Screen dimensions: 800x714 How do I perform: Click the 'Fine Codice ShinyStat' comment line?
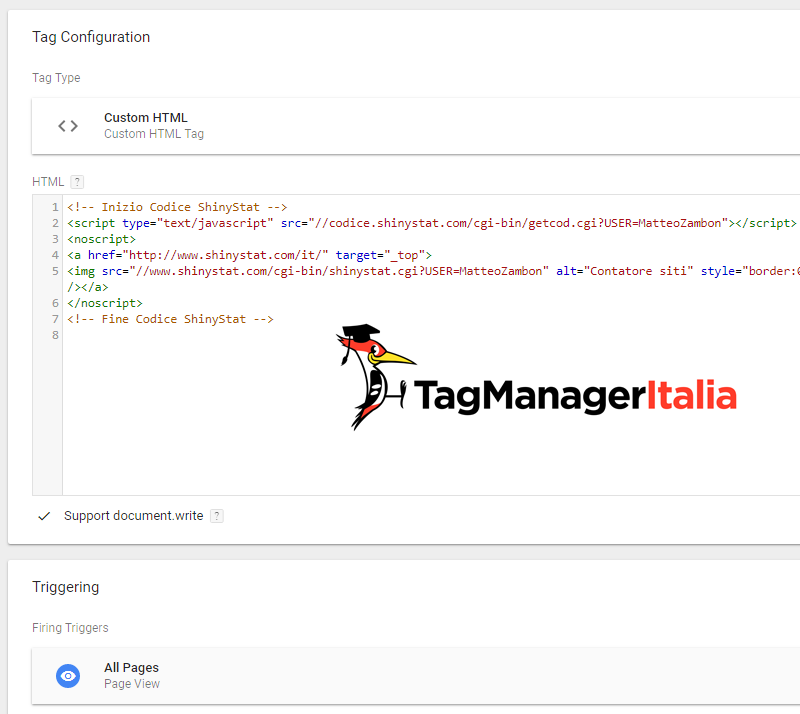(x=170, y=319)
